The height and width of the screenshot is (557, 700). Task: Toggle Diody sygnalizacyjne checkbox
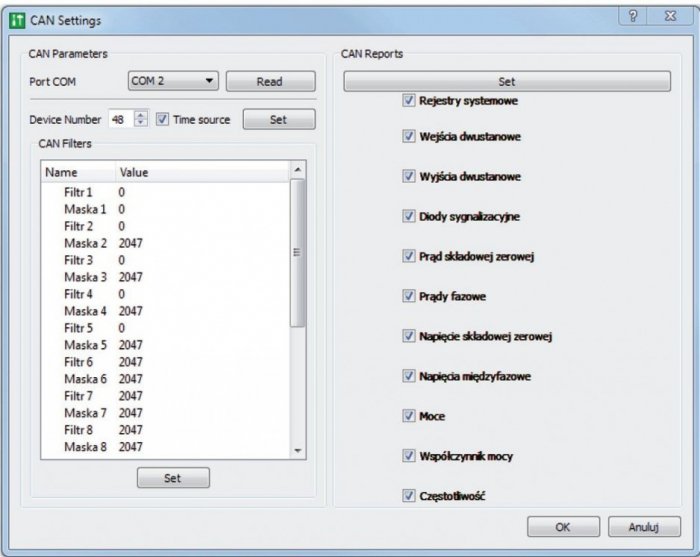point(408,216)
